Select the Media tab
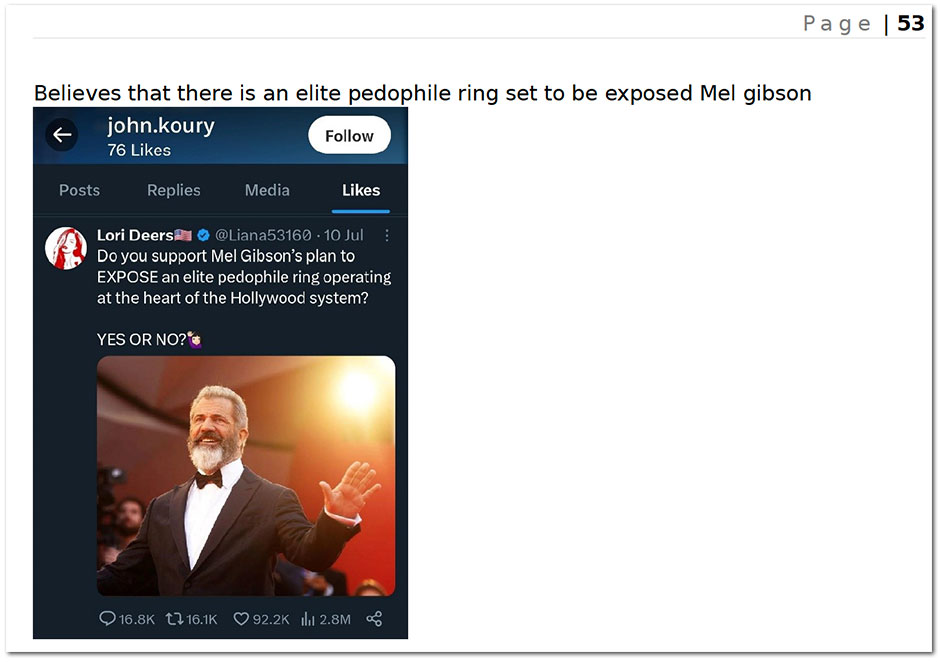Viewport: 940px width, 662px height. pyautogui.click(x=267, y=190)
